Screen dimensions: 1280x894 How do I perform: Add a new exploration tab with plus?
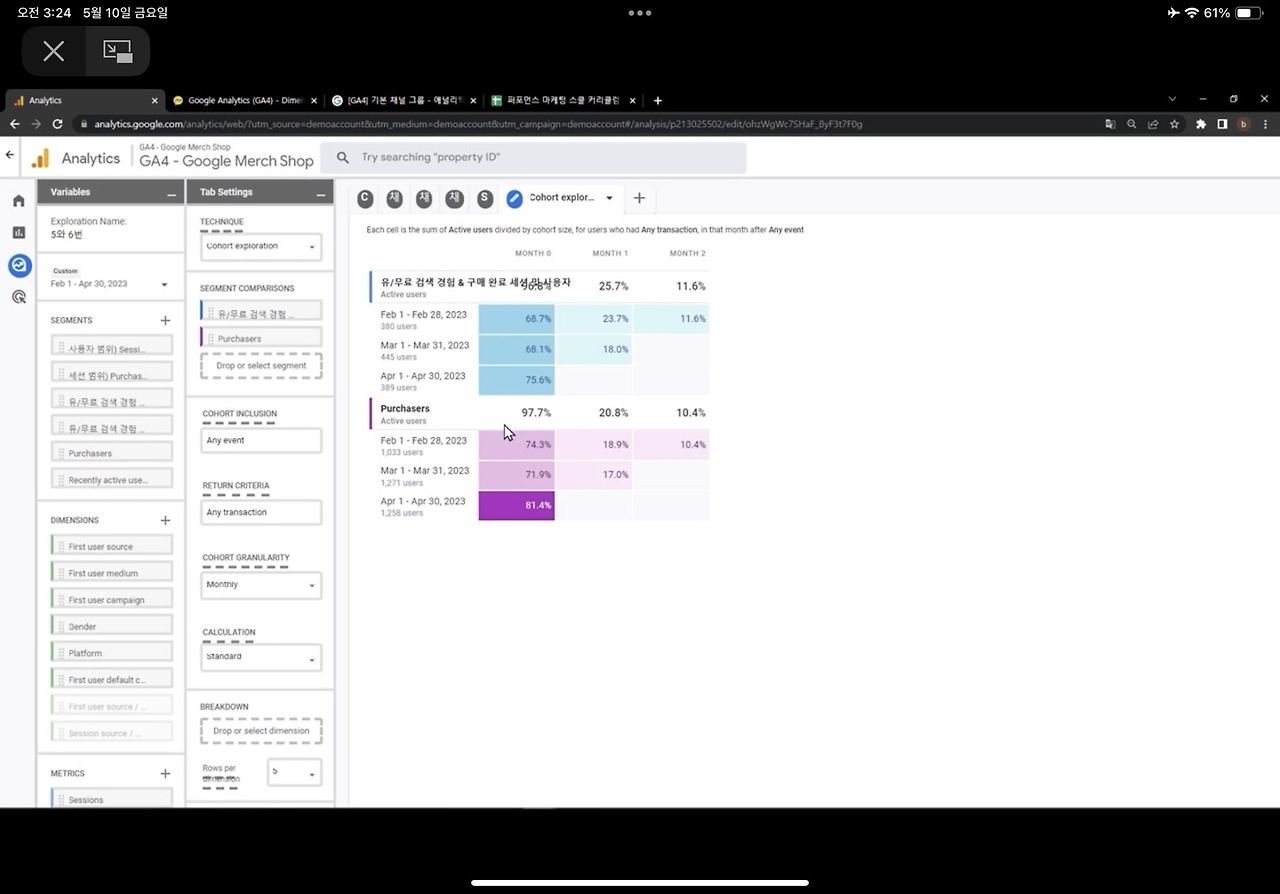click(640, 198)
